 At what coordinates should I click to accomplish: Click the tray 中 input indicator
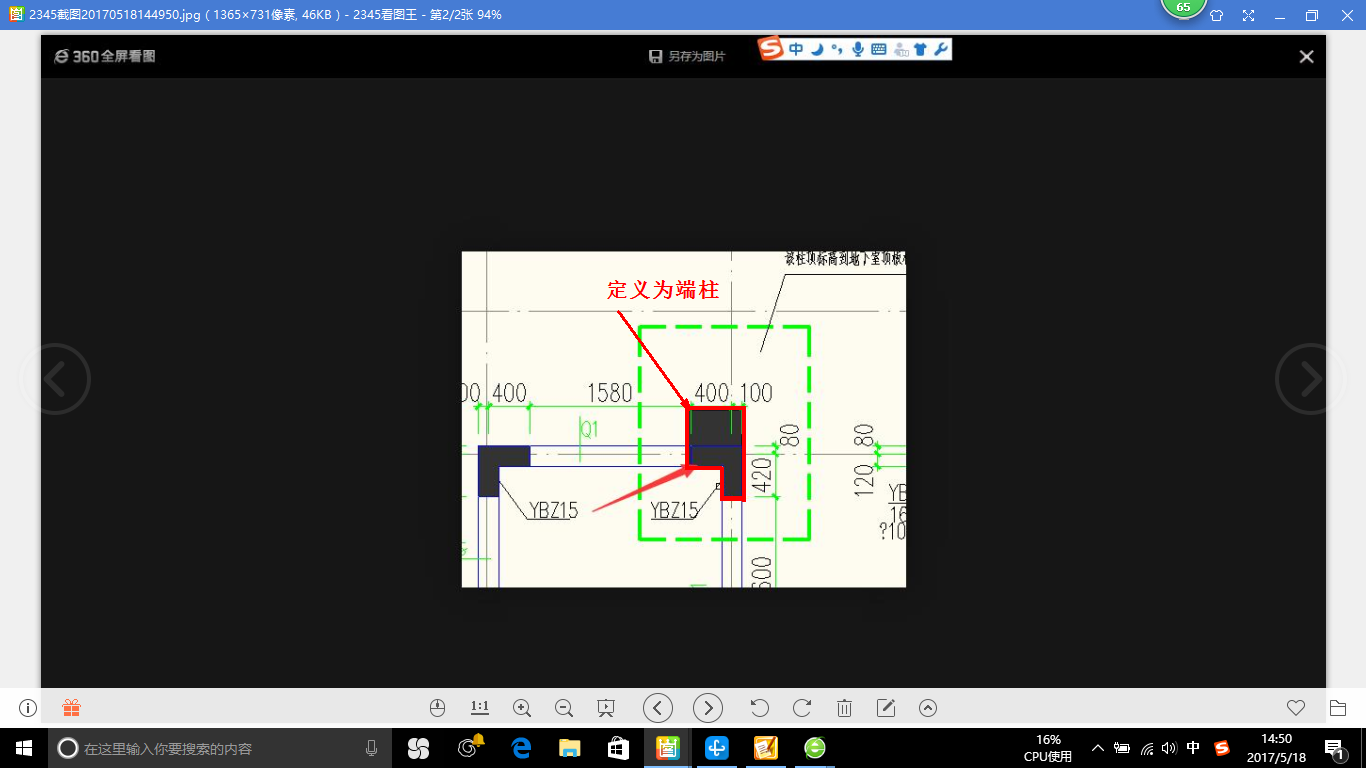[x=1193, y=748]
